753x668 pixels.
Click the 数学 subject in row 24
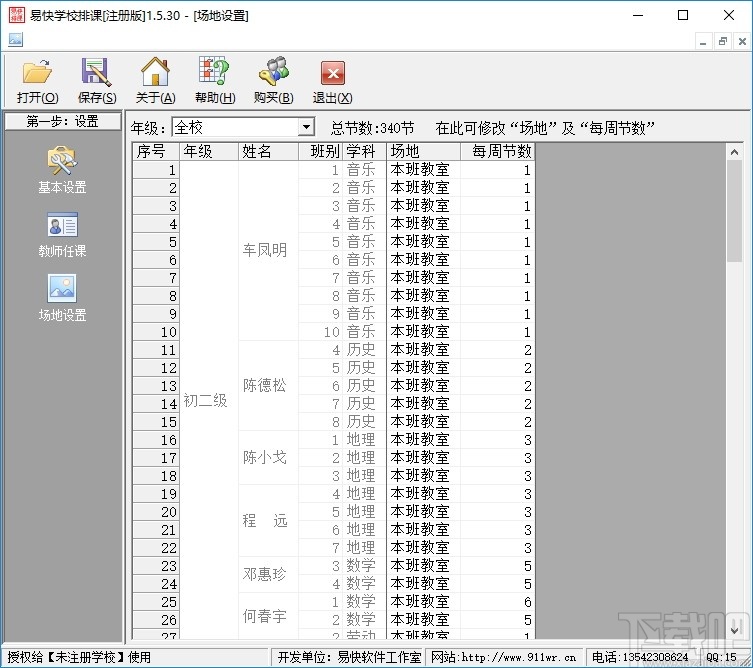(364, 584)
